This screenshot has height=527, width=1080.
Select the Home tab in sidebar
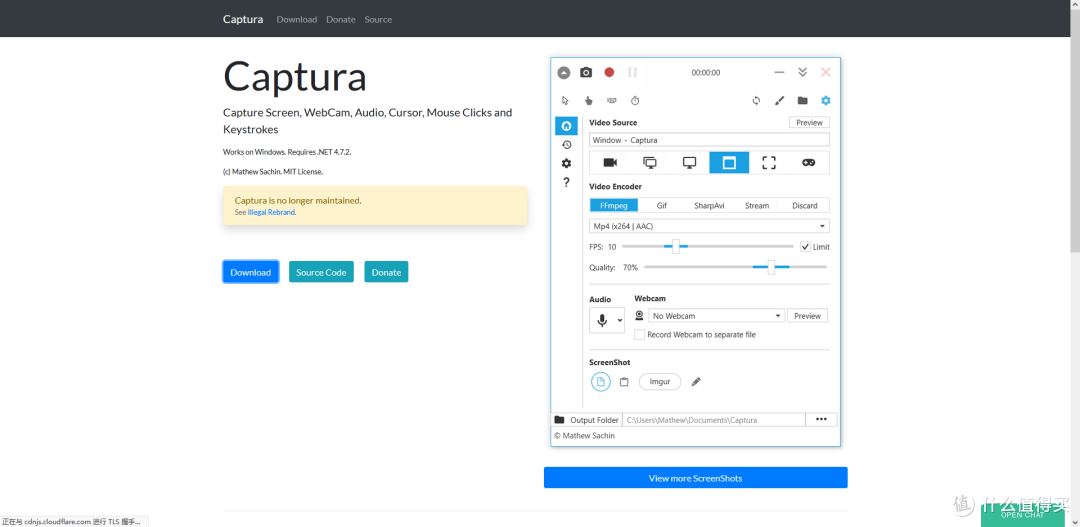click(x=566, y=125)
